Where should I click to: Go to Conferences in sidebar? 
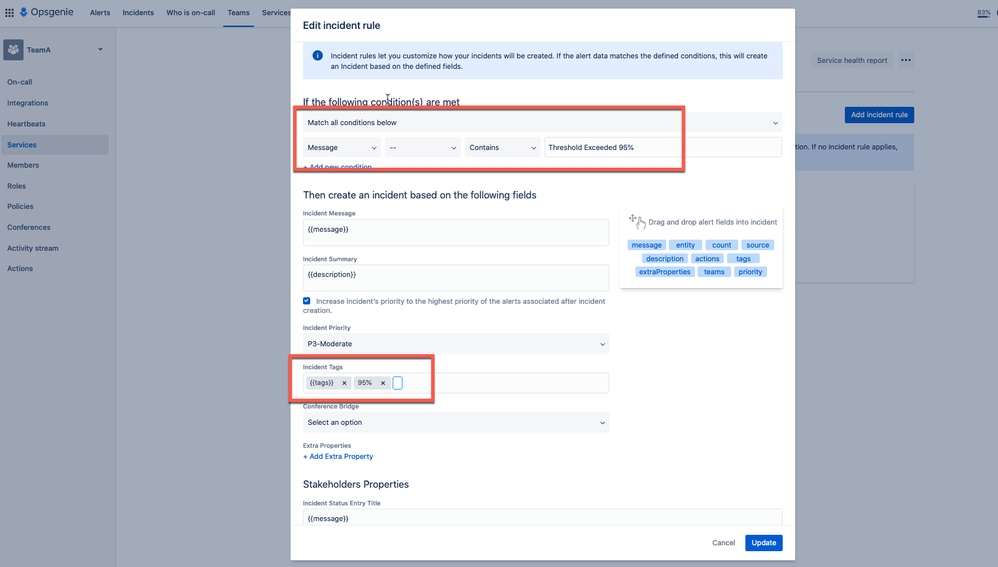29,228
